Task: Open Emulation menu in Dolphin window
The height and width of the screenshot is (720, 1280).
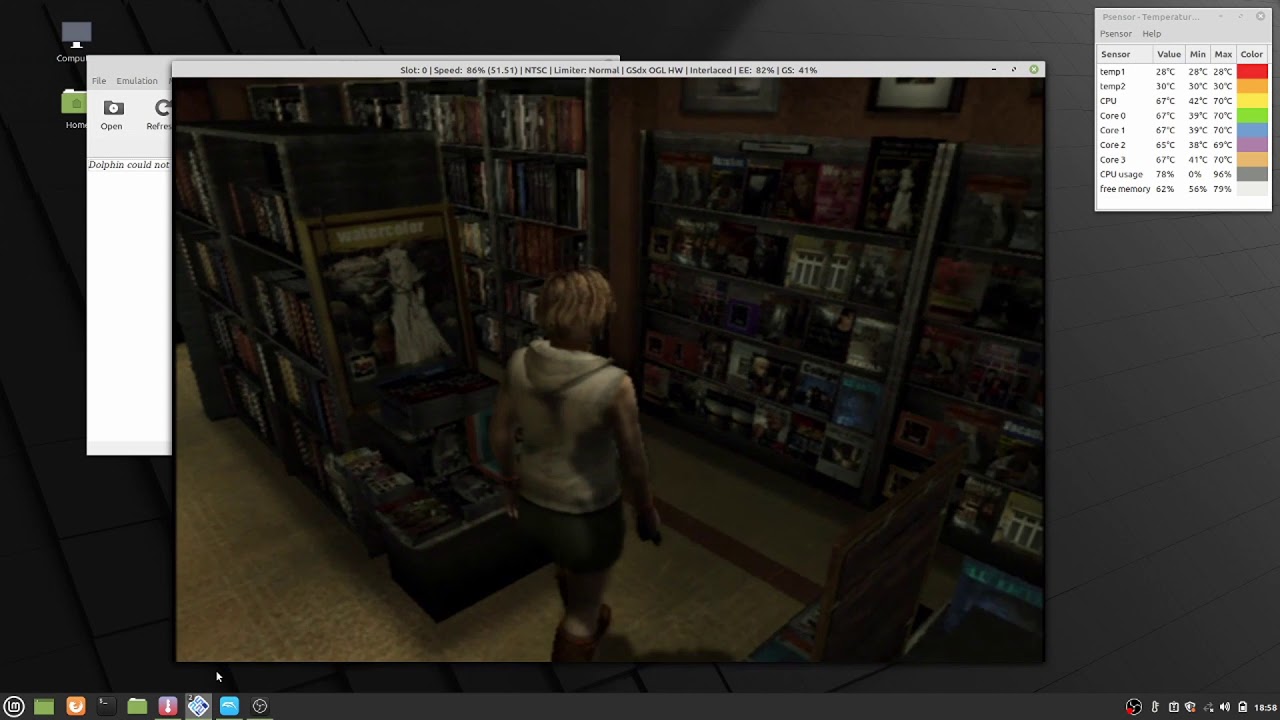Action: 137,81
